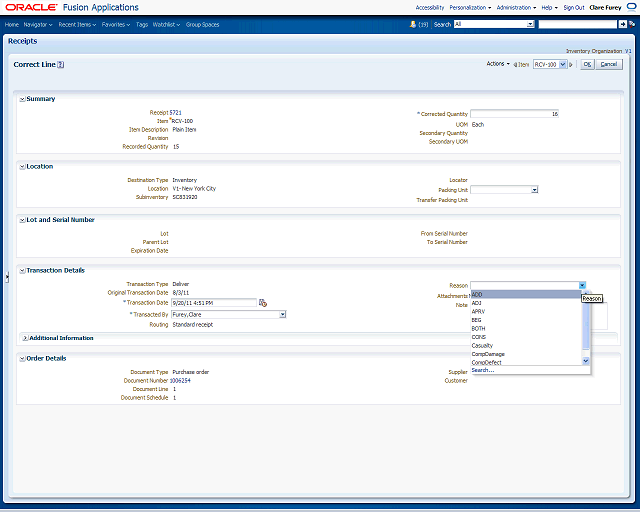Open the Packing Unit dropdown
This screenshot has height=512, width=640.
(x=535, y=189)
